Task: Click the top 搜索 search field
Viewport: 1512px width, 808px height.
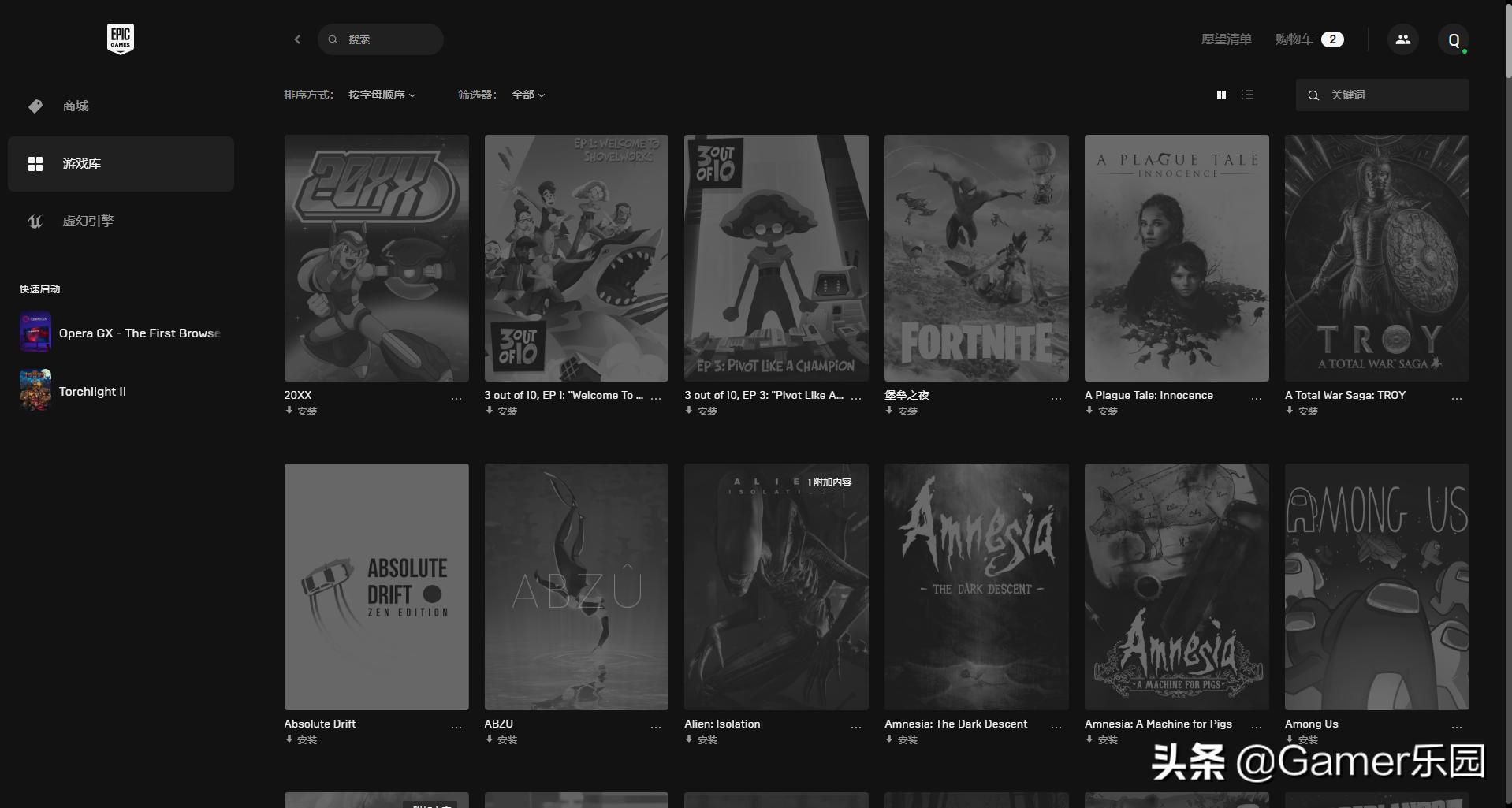Action: pos(381,39)
